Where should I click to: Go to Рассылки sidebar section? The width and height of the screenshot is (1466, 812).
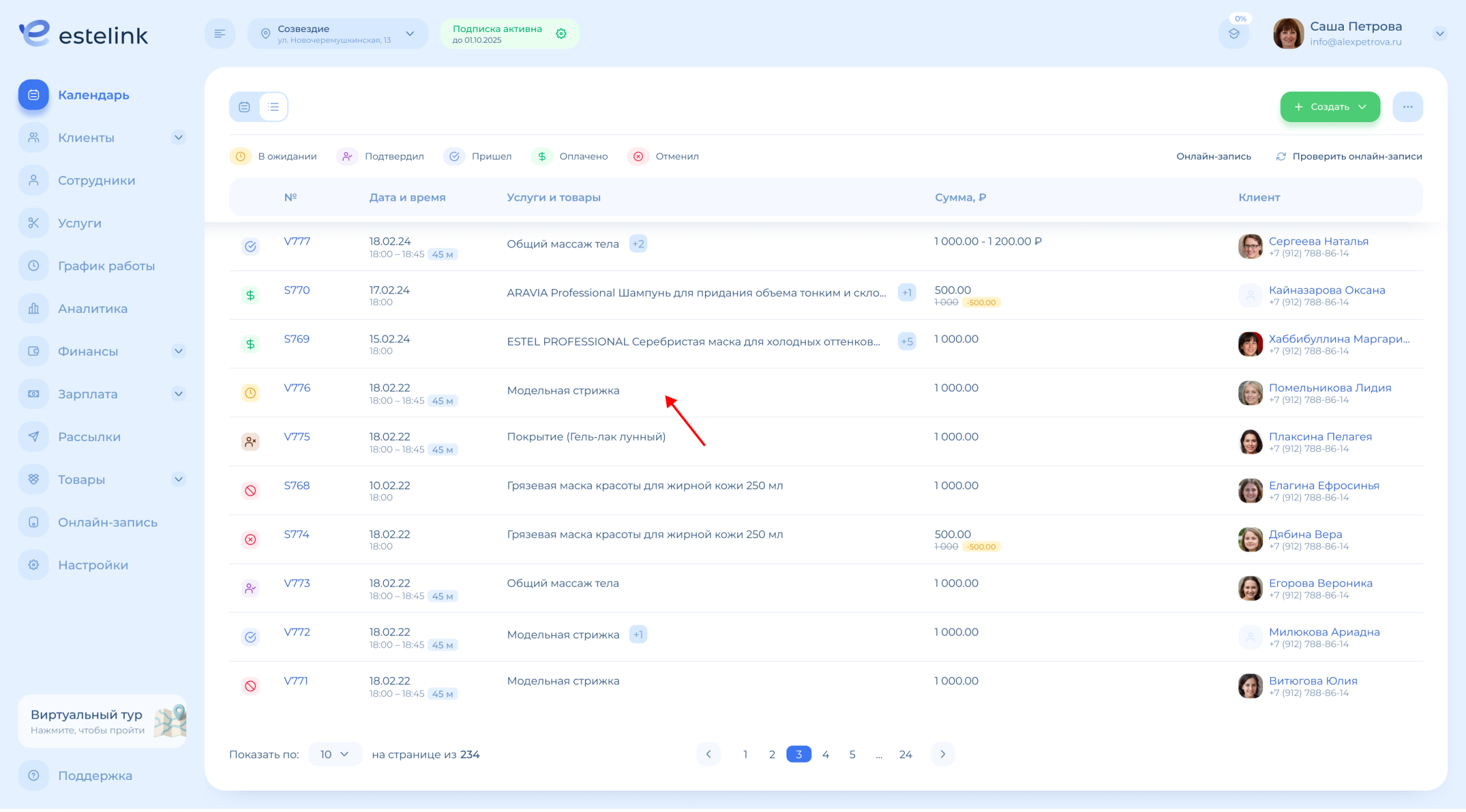click(89, 436)
